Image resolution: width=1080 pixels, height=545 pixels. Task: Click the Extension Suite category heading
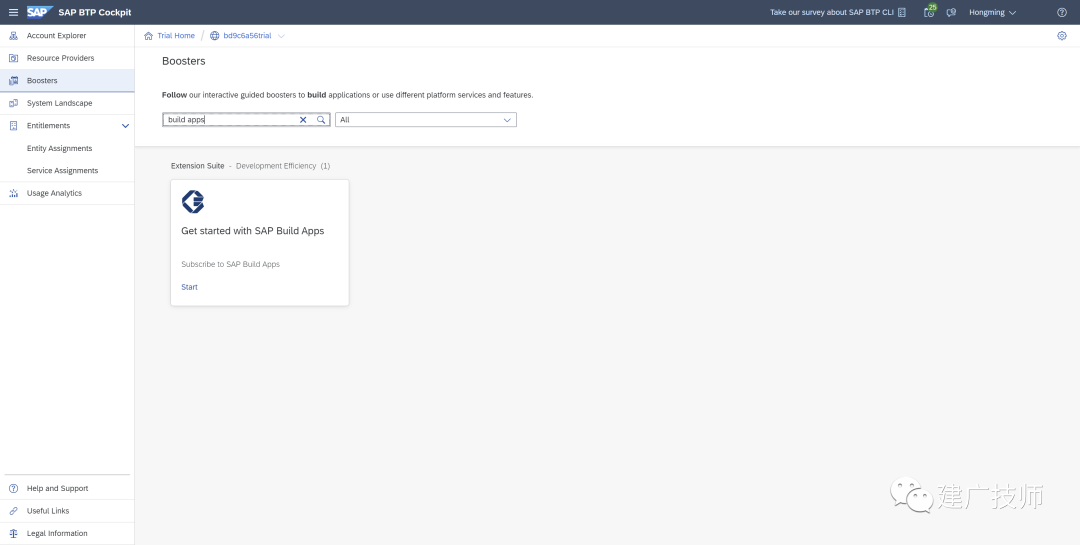(198, 166)
